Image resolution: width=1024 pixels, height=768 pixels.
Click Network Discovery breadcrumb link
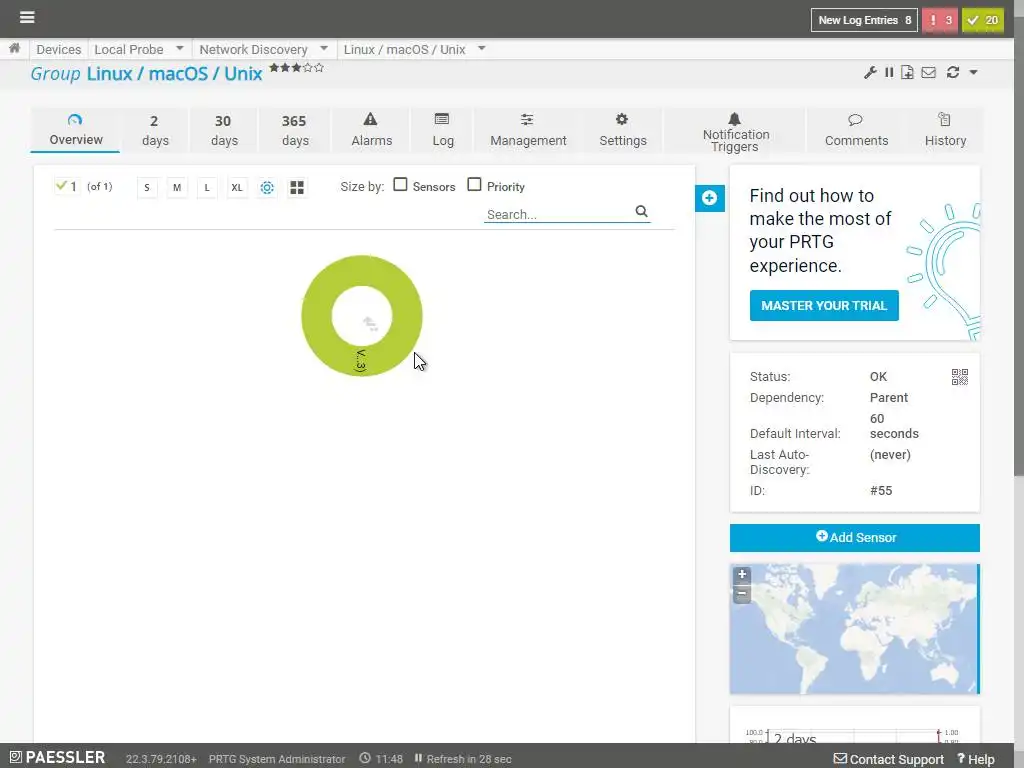[253, 49]
